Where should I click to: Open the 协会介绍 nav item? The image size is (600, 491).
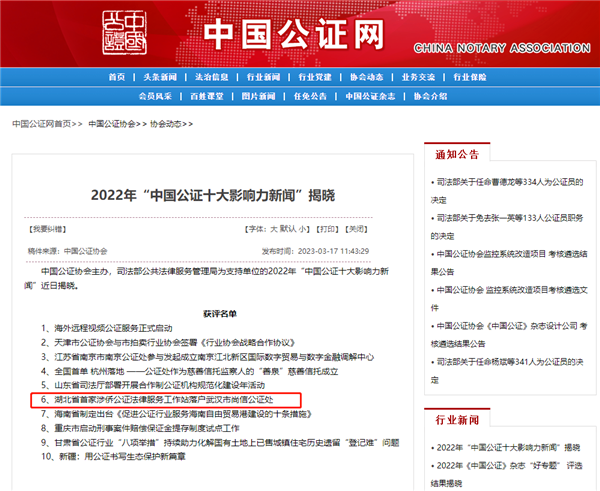click(430, 96)
